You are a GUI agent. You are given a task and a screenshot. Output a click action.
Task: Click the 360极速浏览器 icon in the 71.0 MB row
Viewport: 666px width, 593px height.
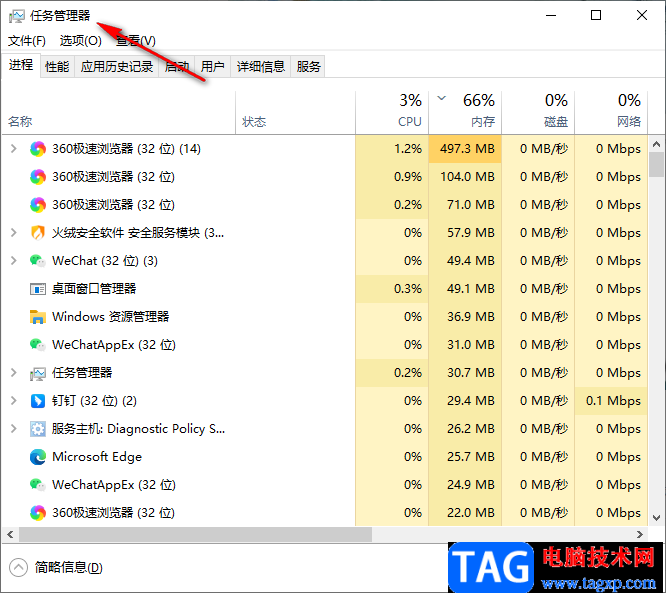38,205
